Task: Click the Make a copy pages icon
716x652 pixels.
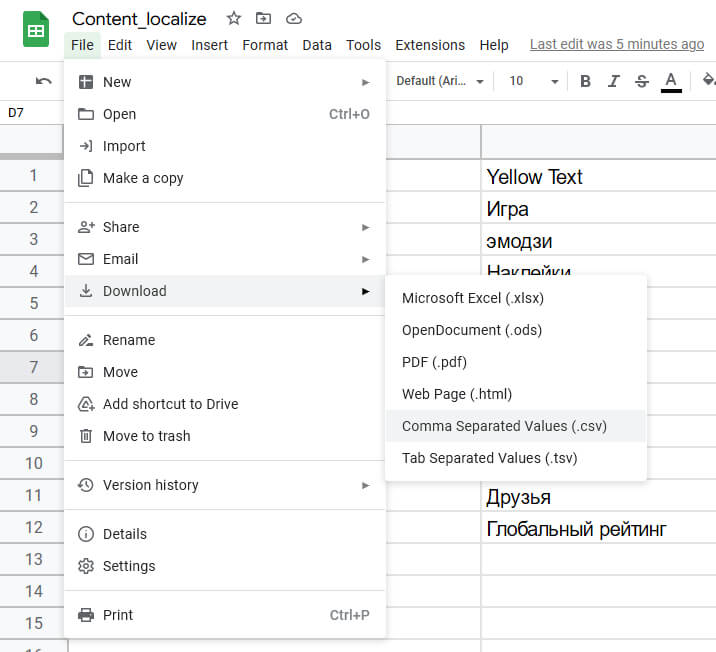Action: pyautogui.click(x=86, y=178)
